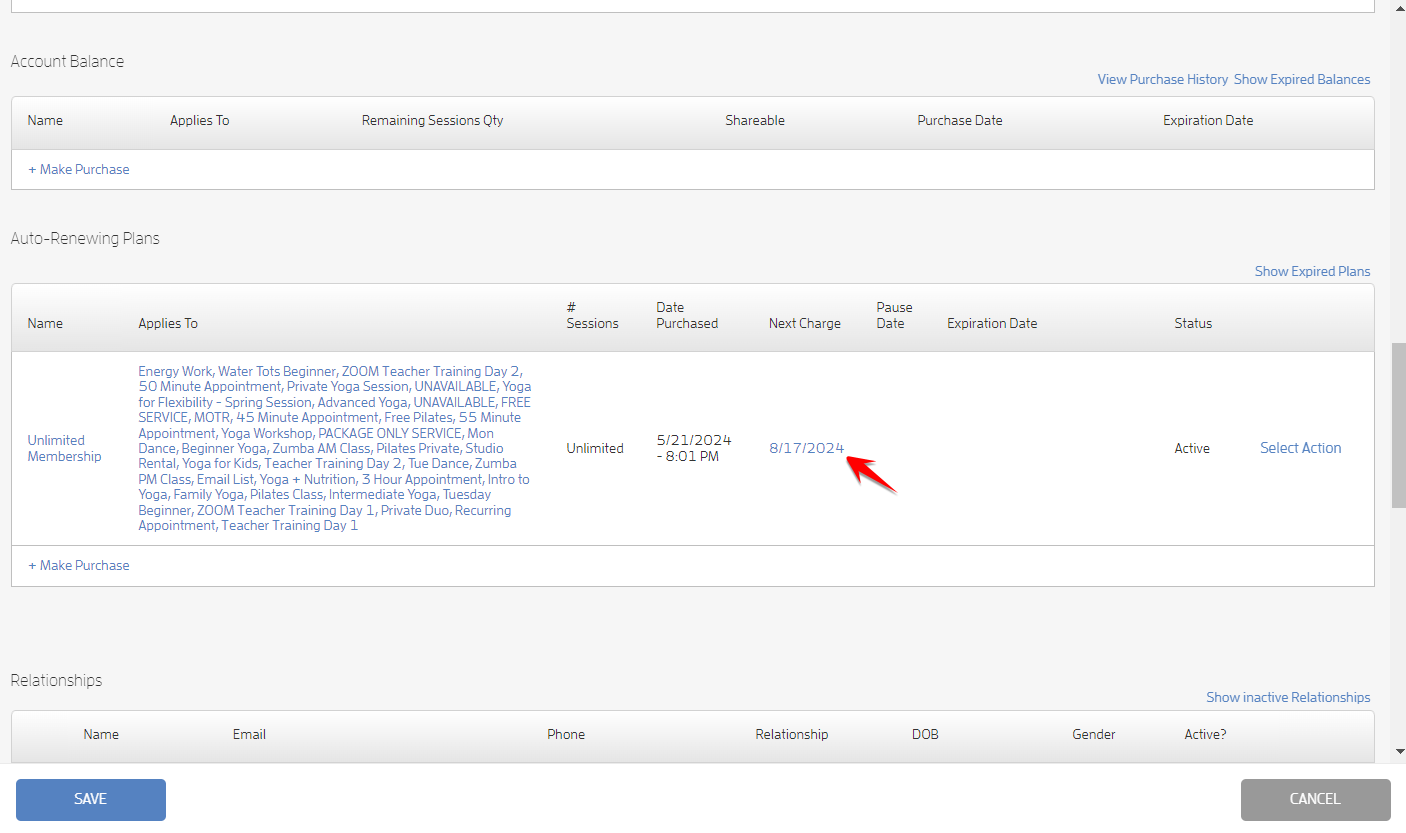This screenshot has height=833, width=1406.
Task: Open Select Action for Unlimited Membership
Action: (x=1300, y=448)
